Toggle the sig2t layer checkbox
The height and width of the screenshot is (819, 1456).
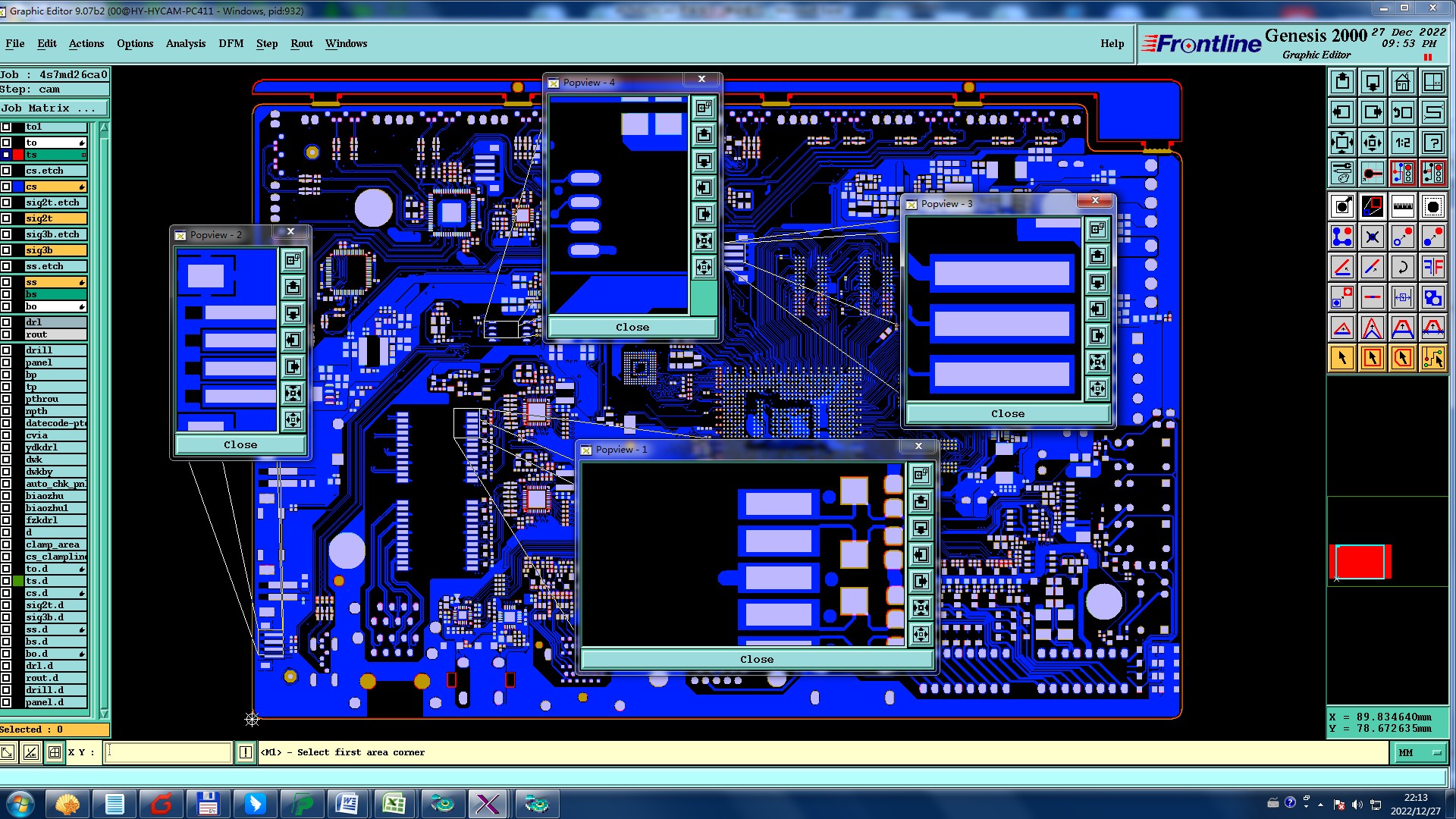point(6,218)
